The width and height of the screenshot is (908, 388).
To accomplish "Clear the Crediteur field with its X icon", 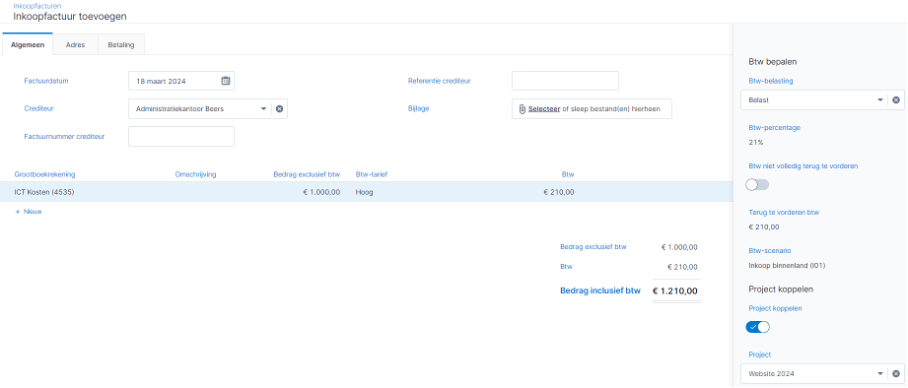I will 279,109.
